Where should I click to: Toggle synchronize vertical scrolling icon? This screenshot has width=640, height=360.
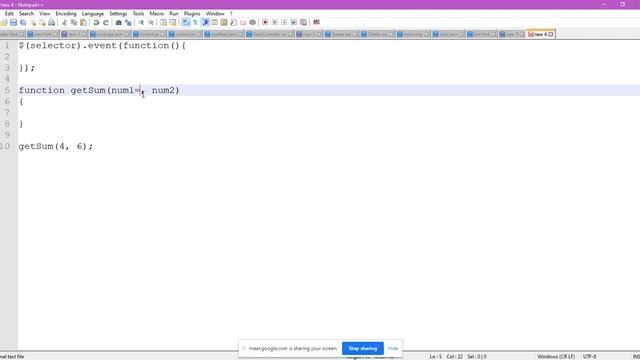point(163,22)
